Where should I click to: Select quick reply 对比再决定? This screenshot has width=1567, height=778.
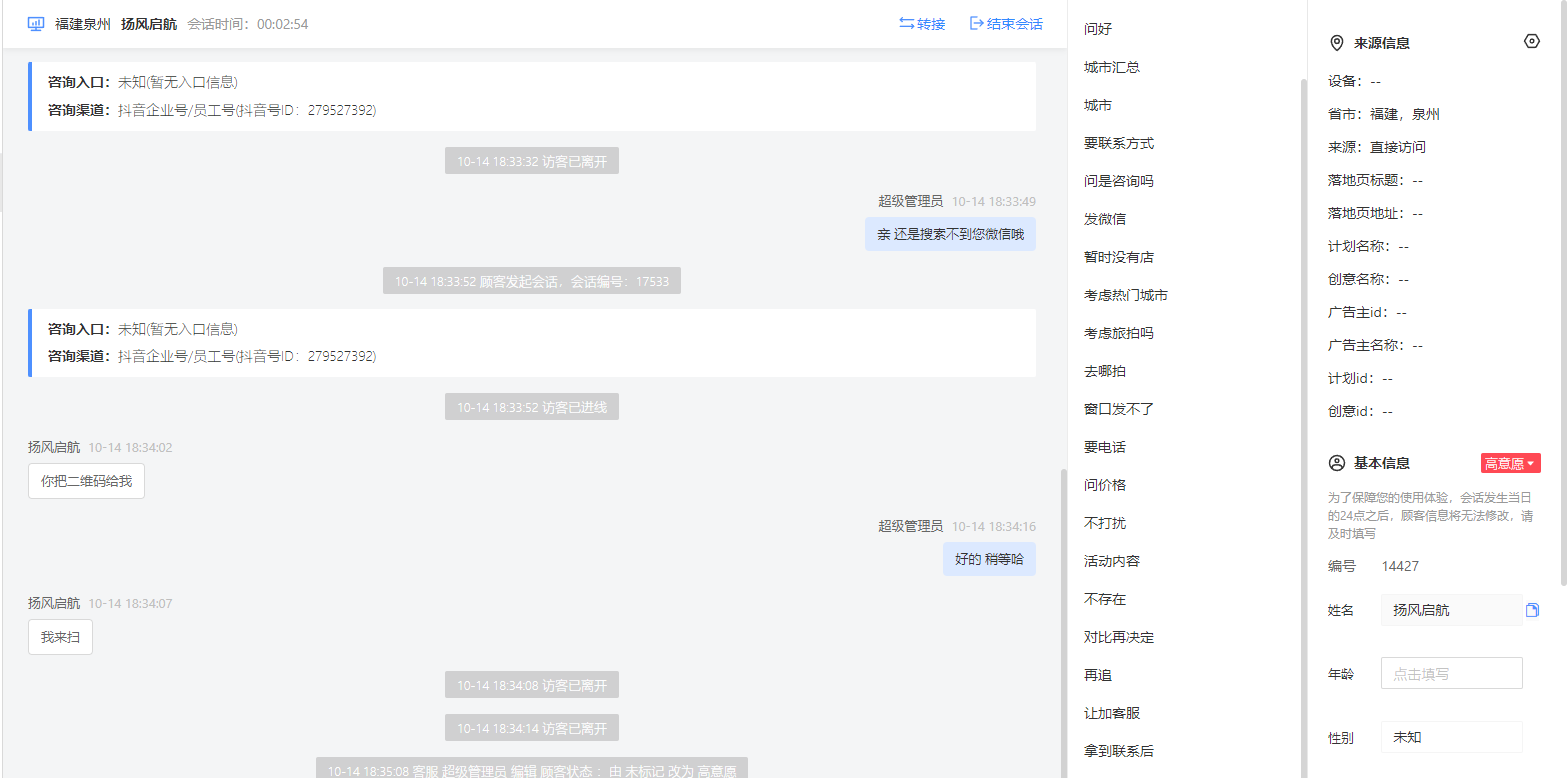pyautogui.click(x=1119, y=637)
